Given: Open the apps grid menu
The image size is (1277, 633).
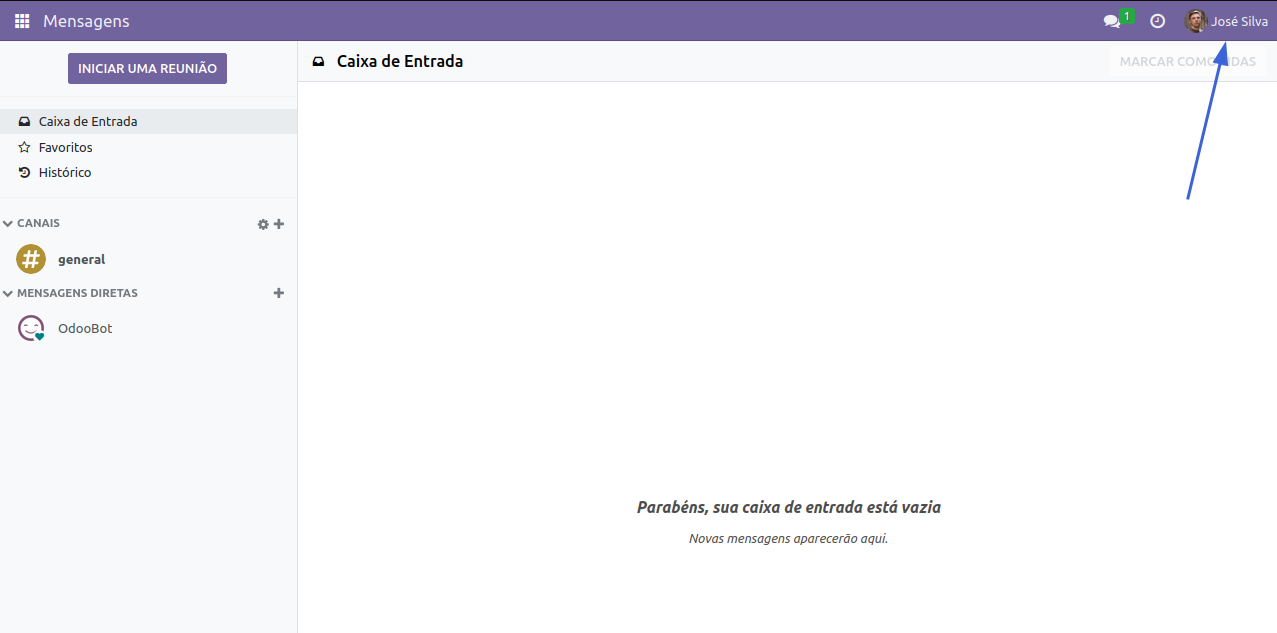Looking at the screenshot, I should coord(22,21).
